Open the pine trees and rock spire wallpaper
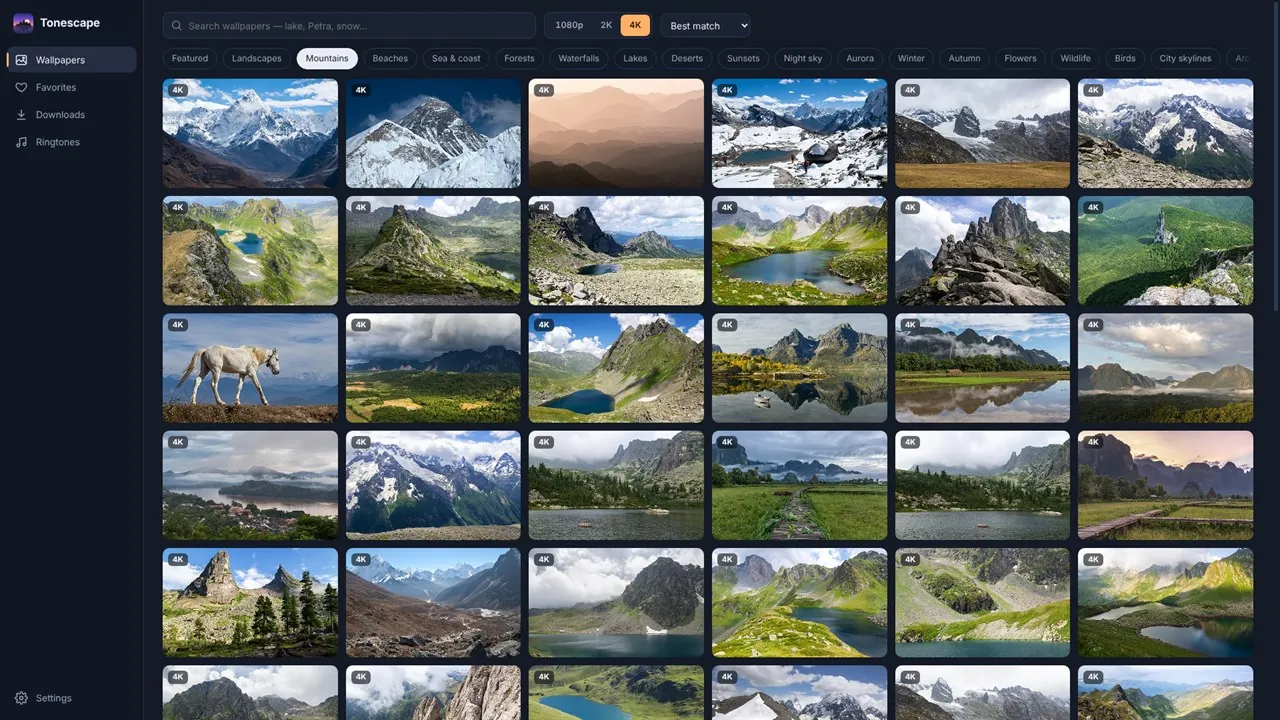 pyautogui.click(x=250, y=602)
